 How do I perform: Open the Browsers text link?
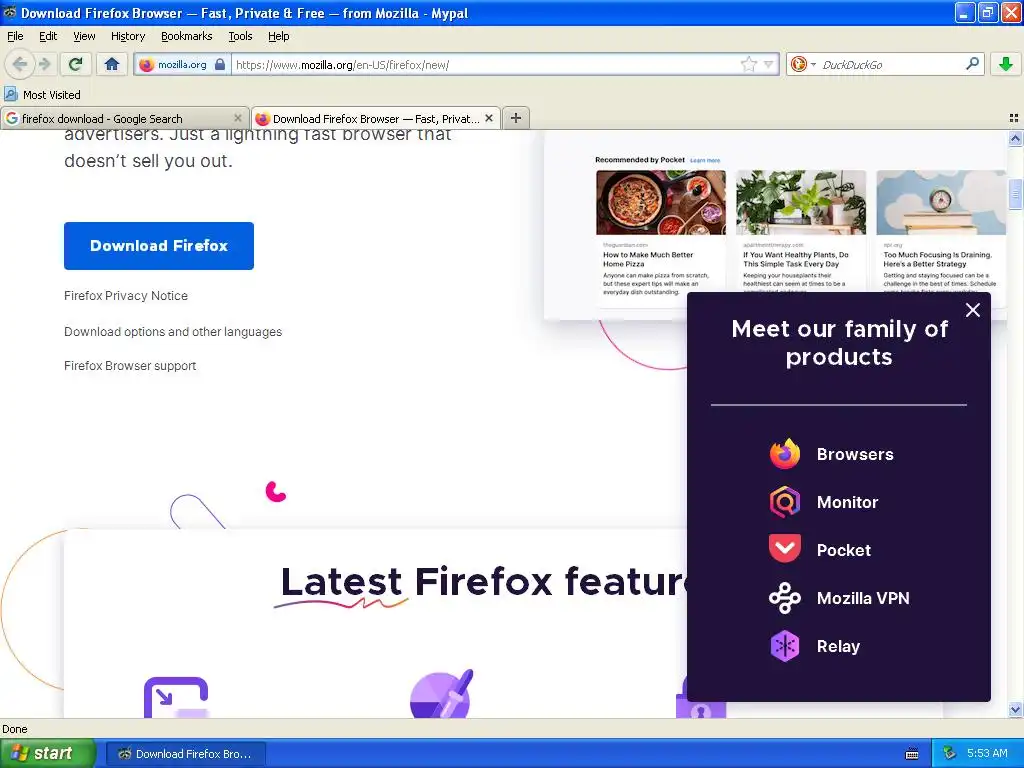click(x=855, y=455)
